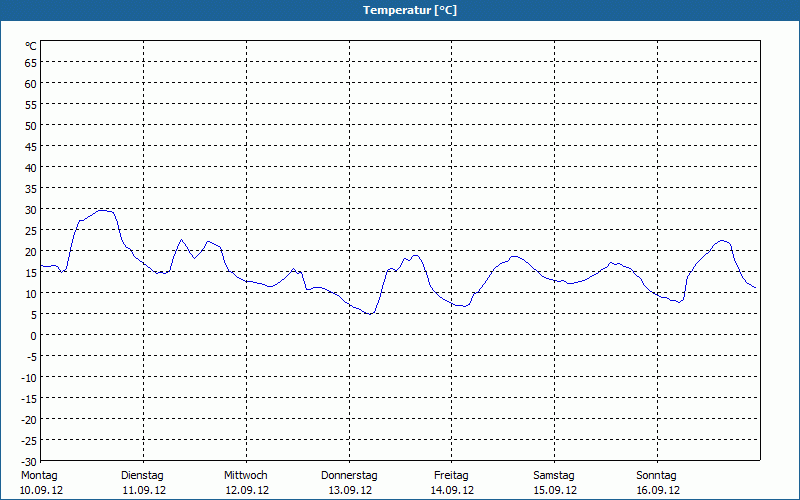Click the date 10.09.12
The width and height of the screenshot is (800, 500).
point(41,490)
